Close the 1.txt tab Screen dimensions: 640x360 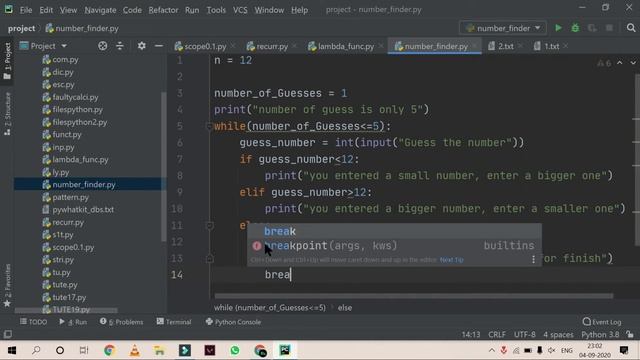pyautogui.click(x=565, y=46)
